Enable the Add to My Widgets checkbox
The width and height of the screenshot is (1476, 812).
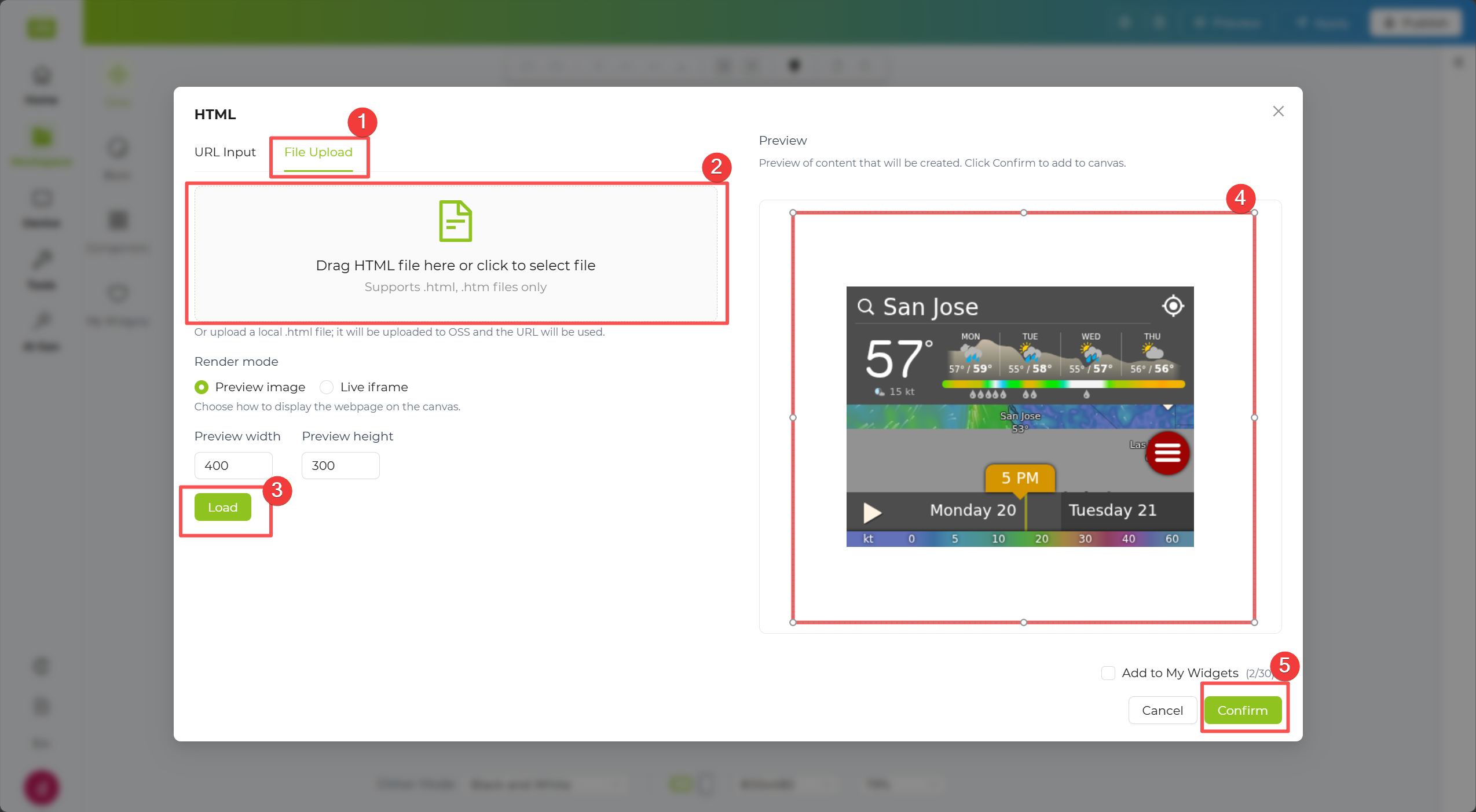(x=1108, y=673)
